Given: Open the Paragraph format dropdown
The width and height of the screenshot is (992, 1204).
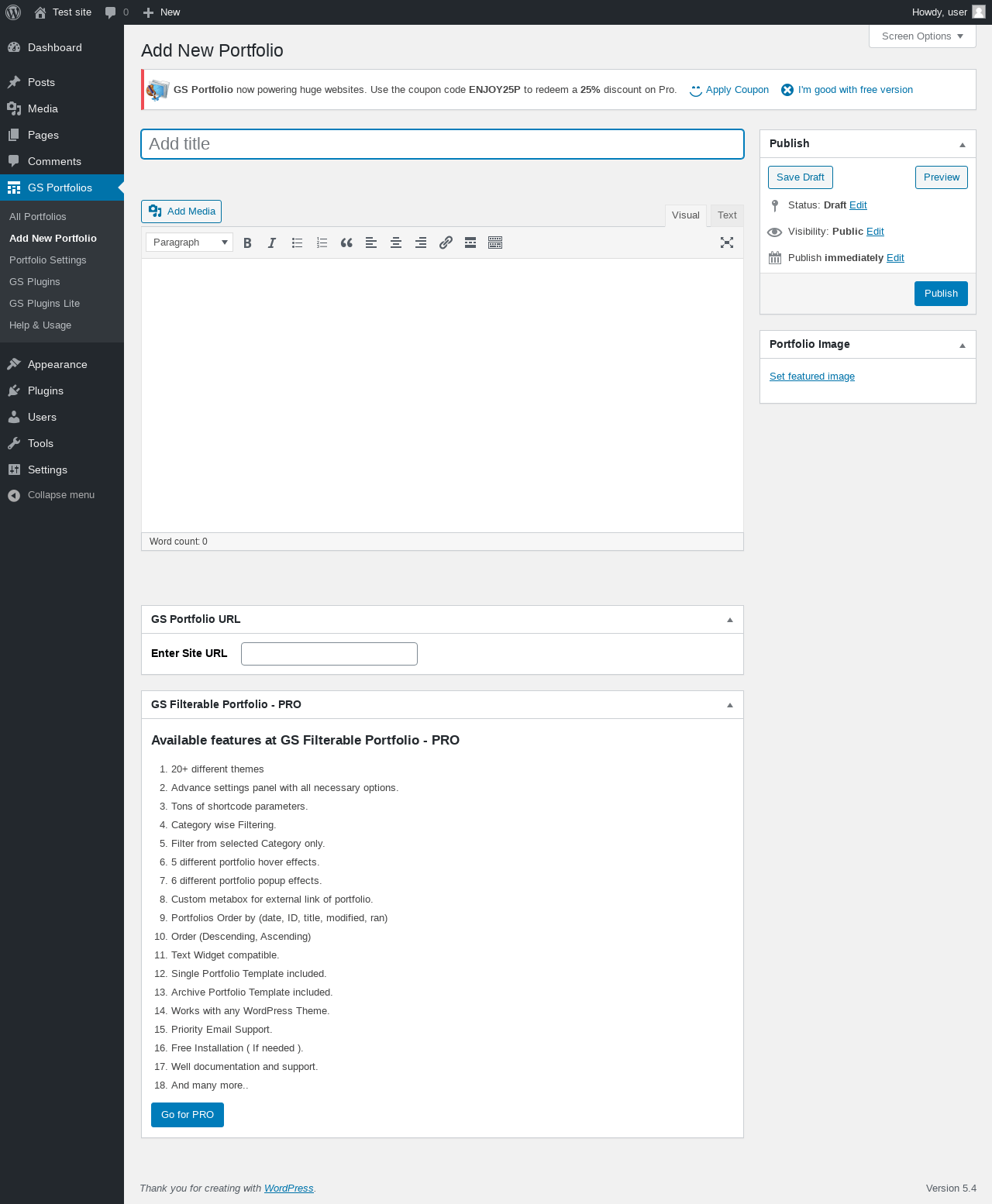Looking at the screenshot, I should (189, 243).
